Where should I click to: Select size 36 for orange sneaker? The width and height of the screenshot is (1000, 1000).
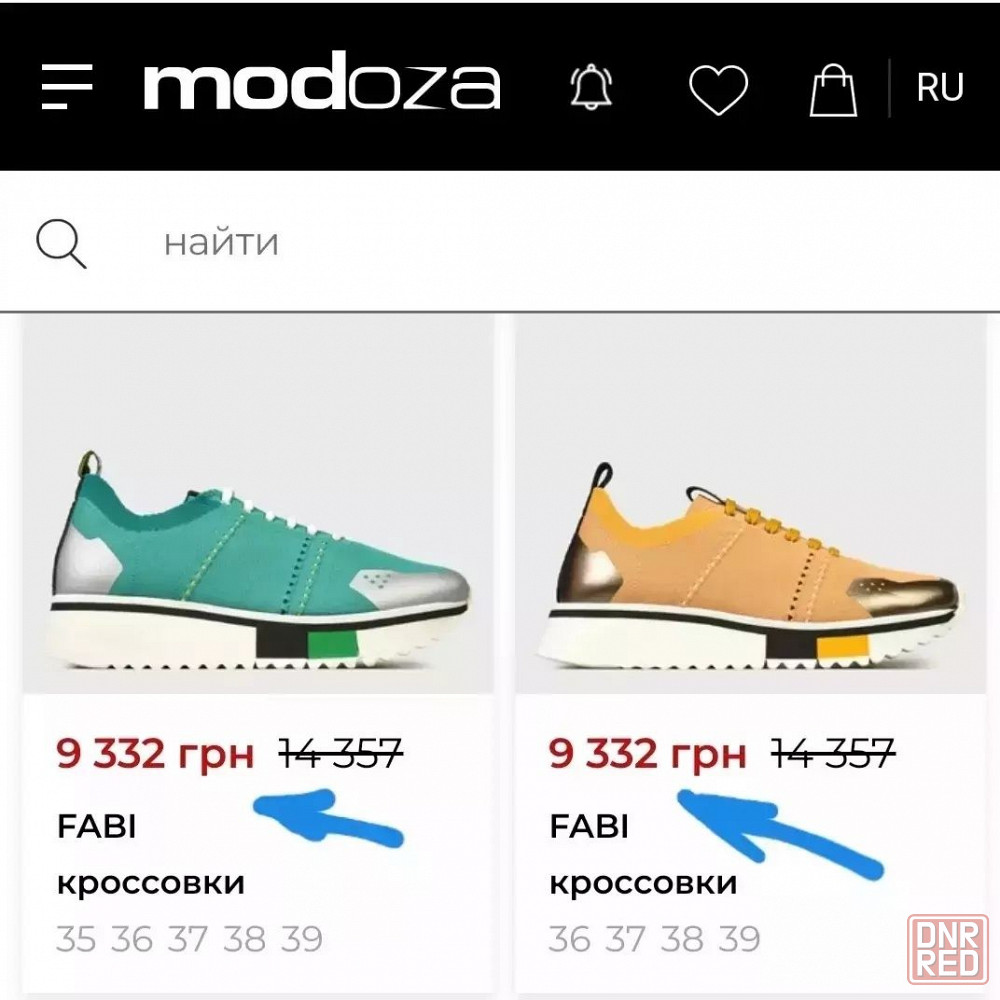(x=570, y=939)
